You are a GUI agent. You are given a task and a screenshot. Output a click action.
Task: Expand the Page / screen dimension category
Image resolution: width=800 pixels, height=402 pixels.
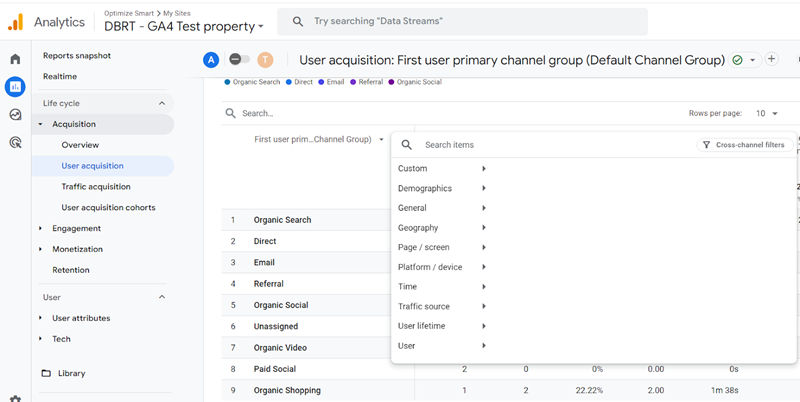pyautogui.click(x=442, y=247)
